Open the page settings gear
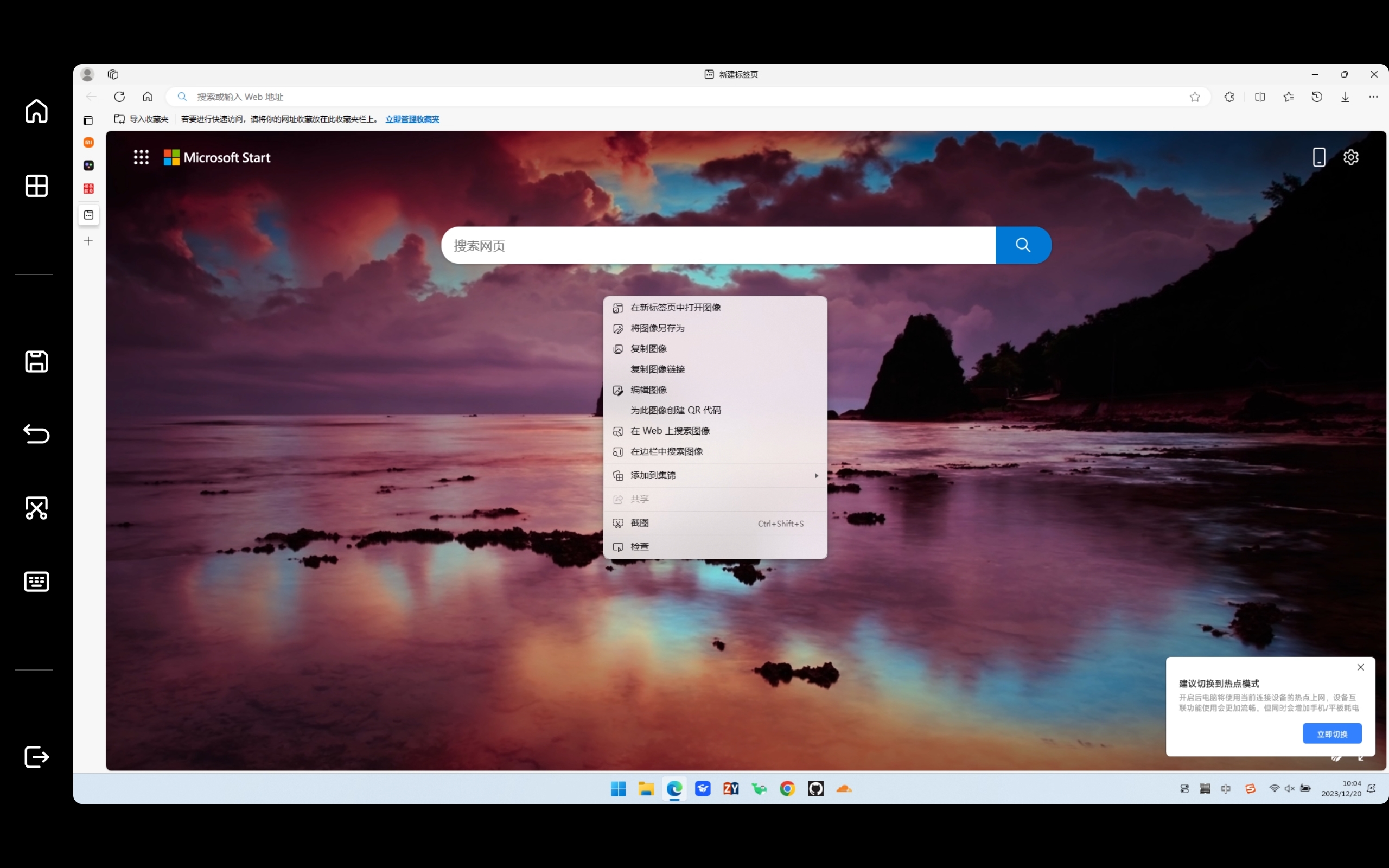This screenshot has width=1389, height=868. click(x=1350, y=157)
